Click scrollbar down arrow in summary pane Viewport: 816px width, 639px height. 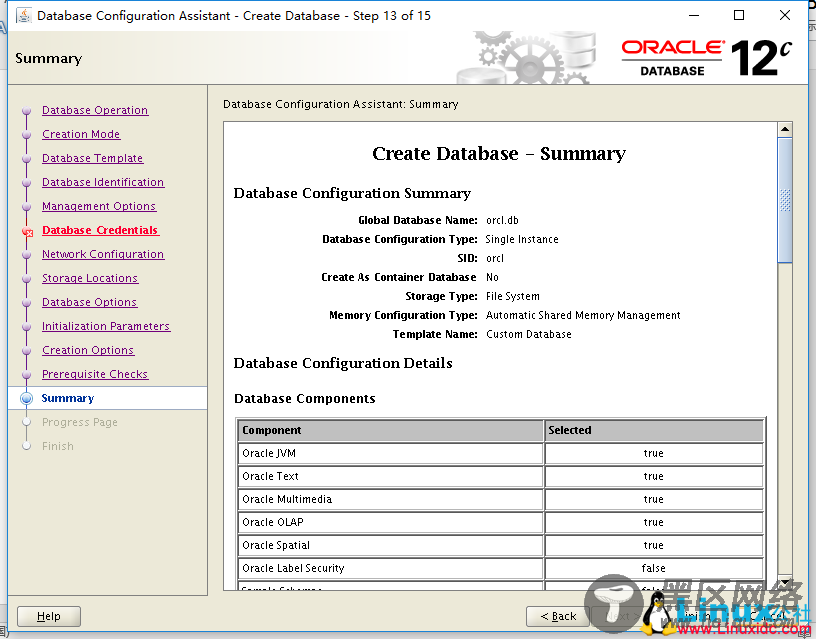click(x=785, y=582)
